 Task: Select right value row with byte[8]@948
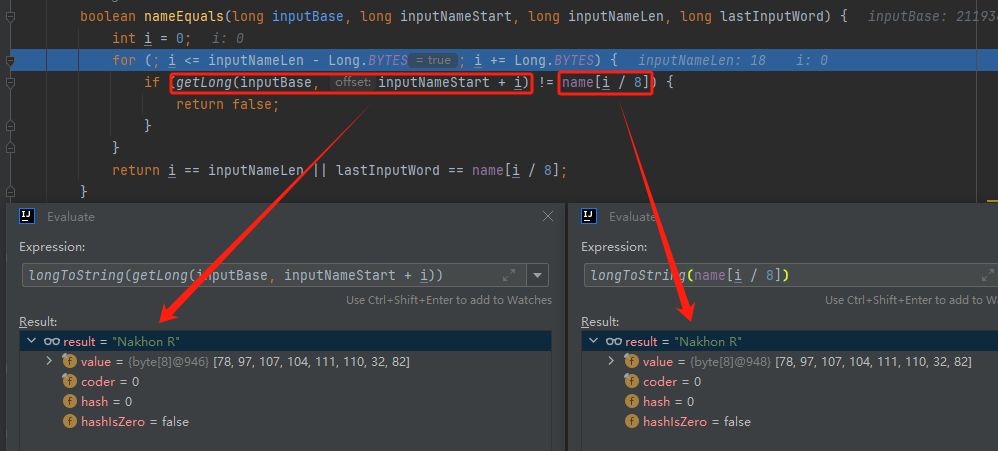[790, 361]
